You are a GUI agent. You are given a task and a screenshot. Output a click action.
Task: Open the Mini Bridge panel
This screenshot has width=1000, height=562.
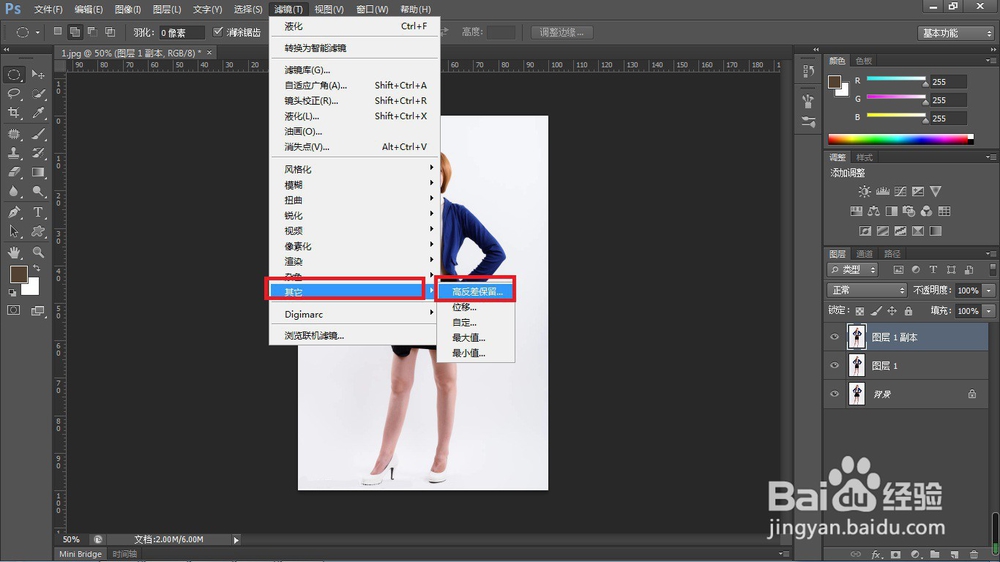(80, 554)
